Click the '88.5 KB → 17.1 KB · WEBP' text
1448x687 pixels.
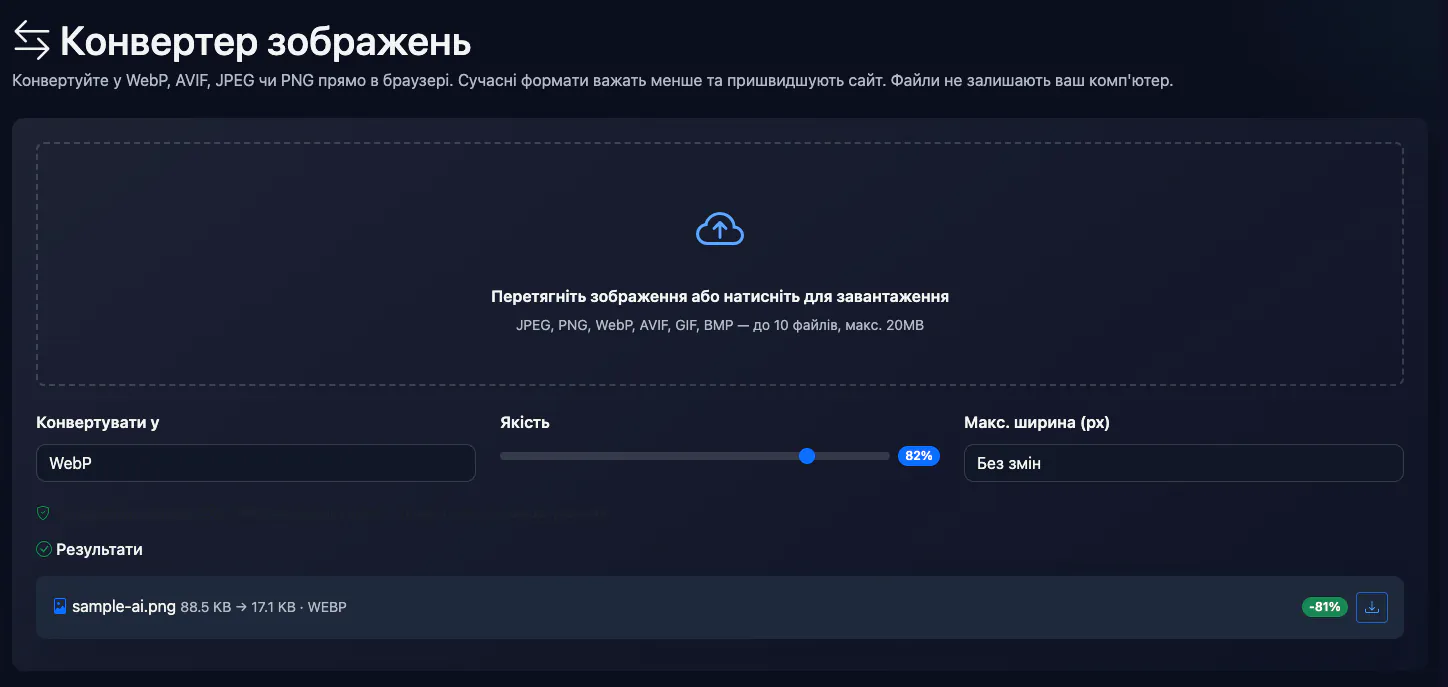pos(264,607)
